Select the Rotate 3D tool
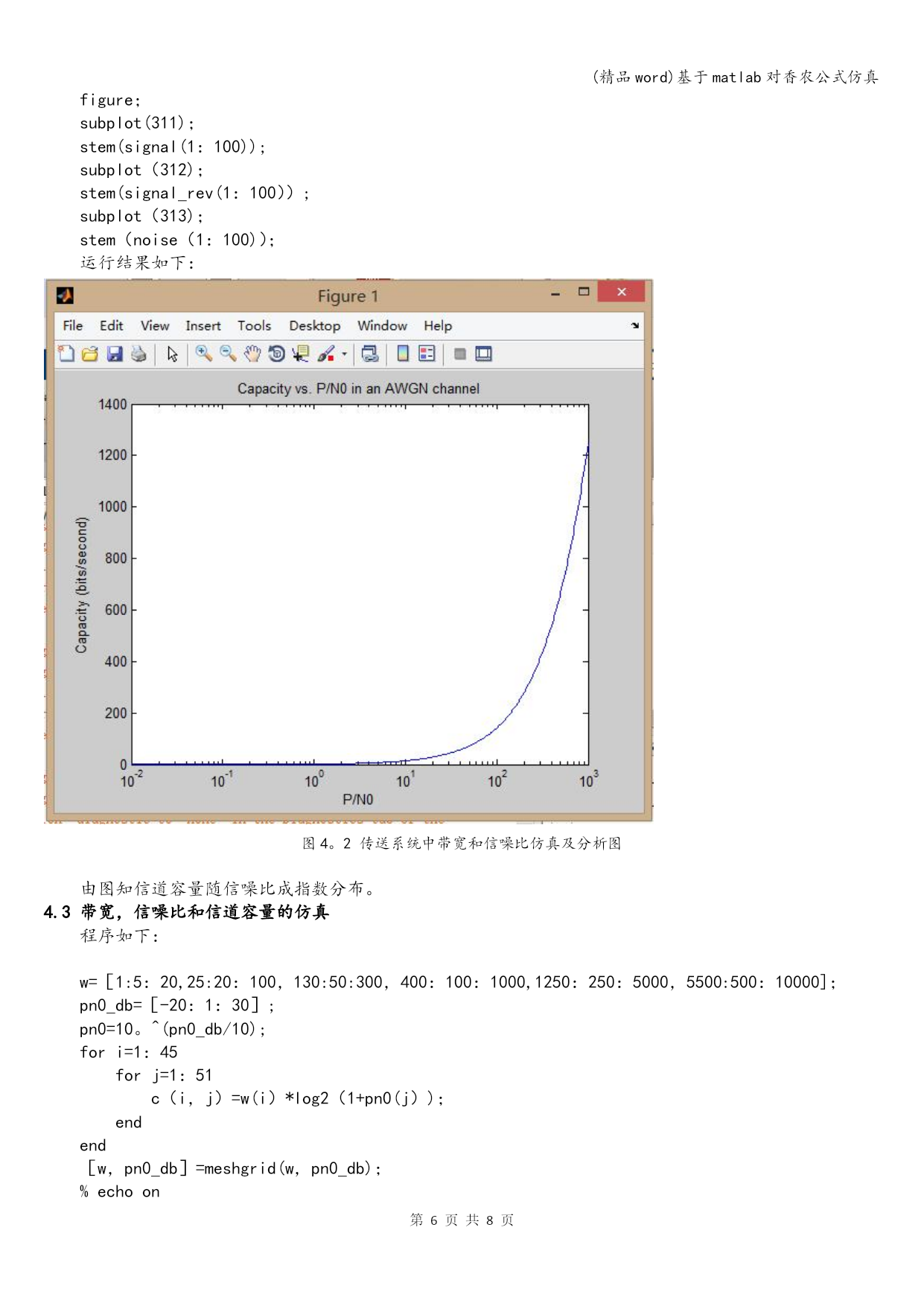Image resolution: width=924 pixels, height=1306 pixels. click(276, 354)
